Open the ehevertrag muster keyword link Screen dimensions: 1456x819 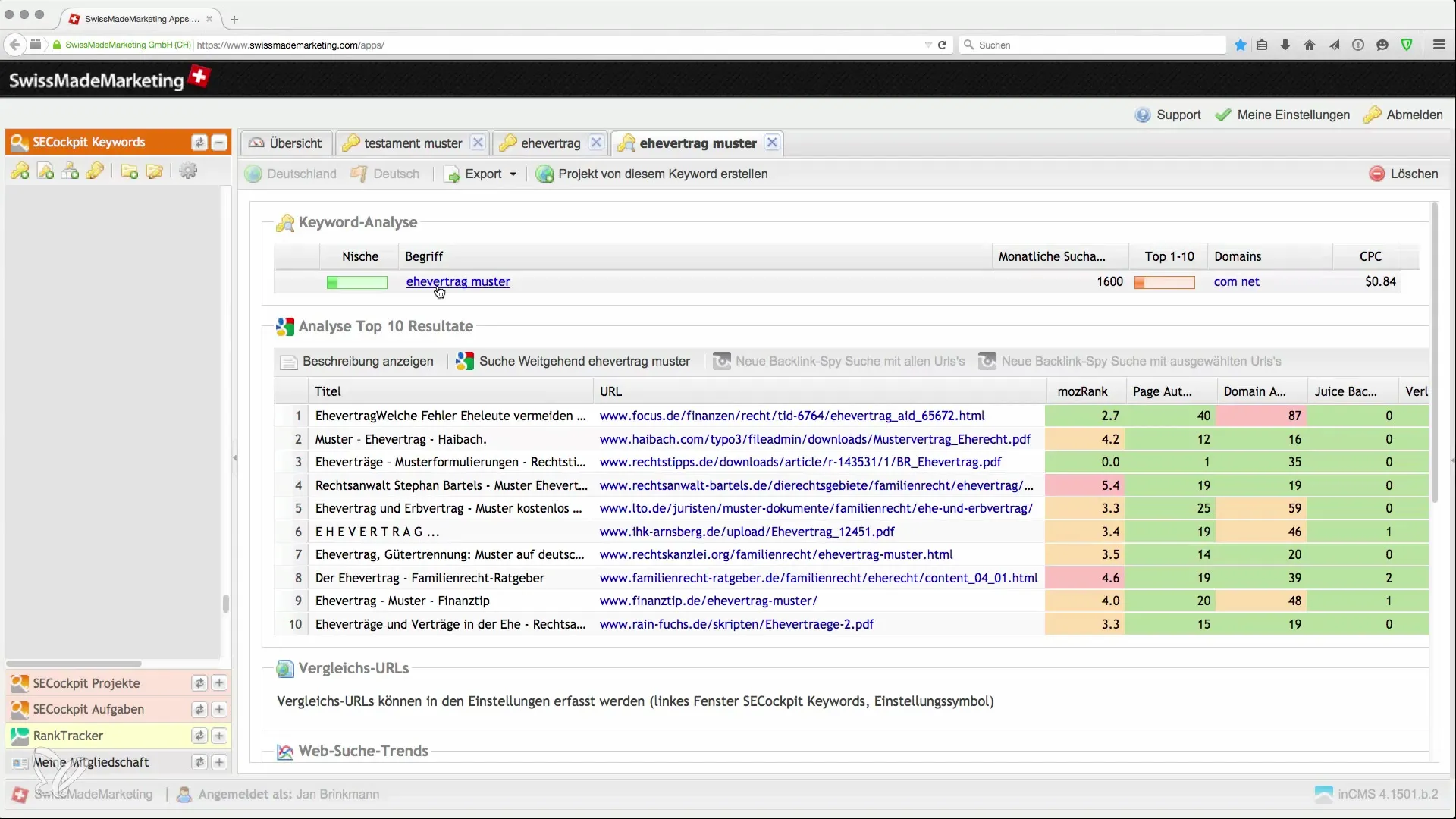click(458, 281)
